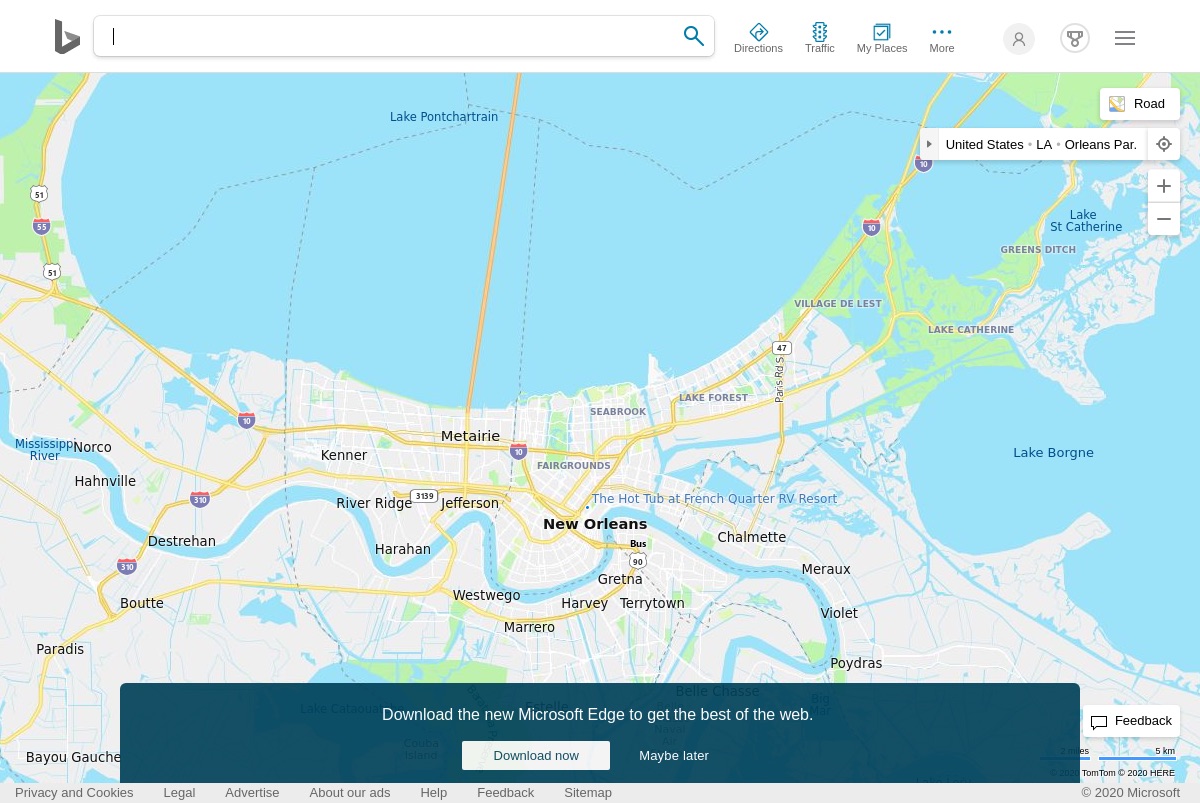Open Microsoft Rewards trophy icon
1200x803 pixels.
(x=1075, y=39)
